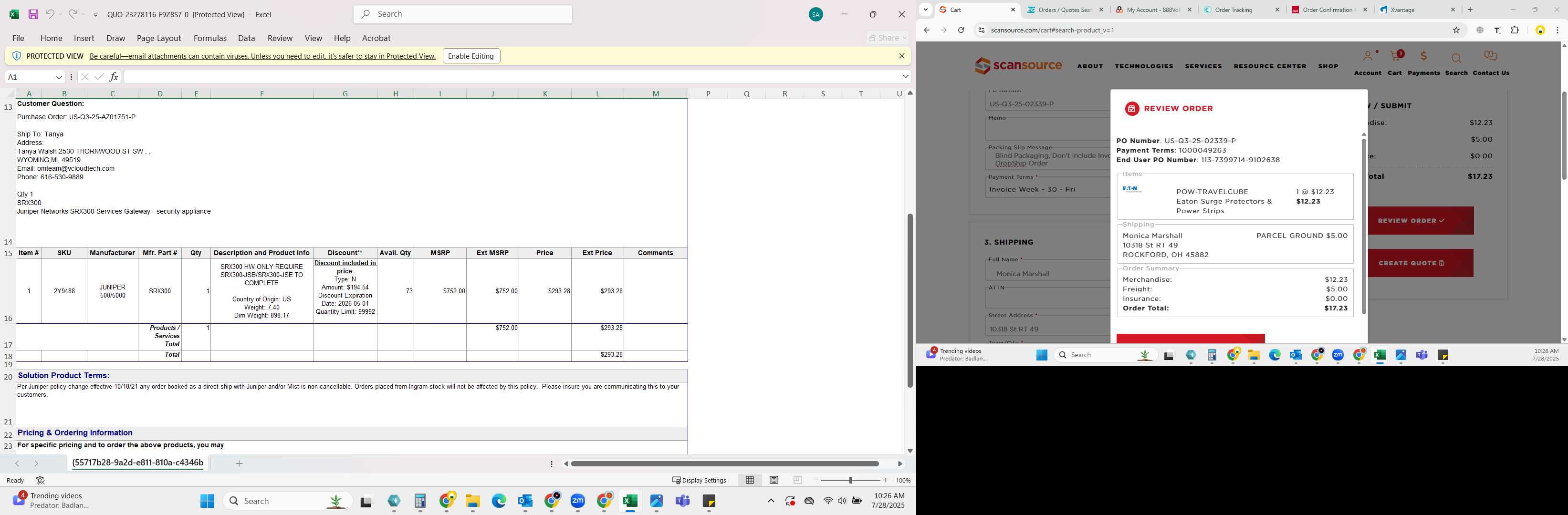Switch to Xvantage browser tab

tap(1417, 10)
